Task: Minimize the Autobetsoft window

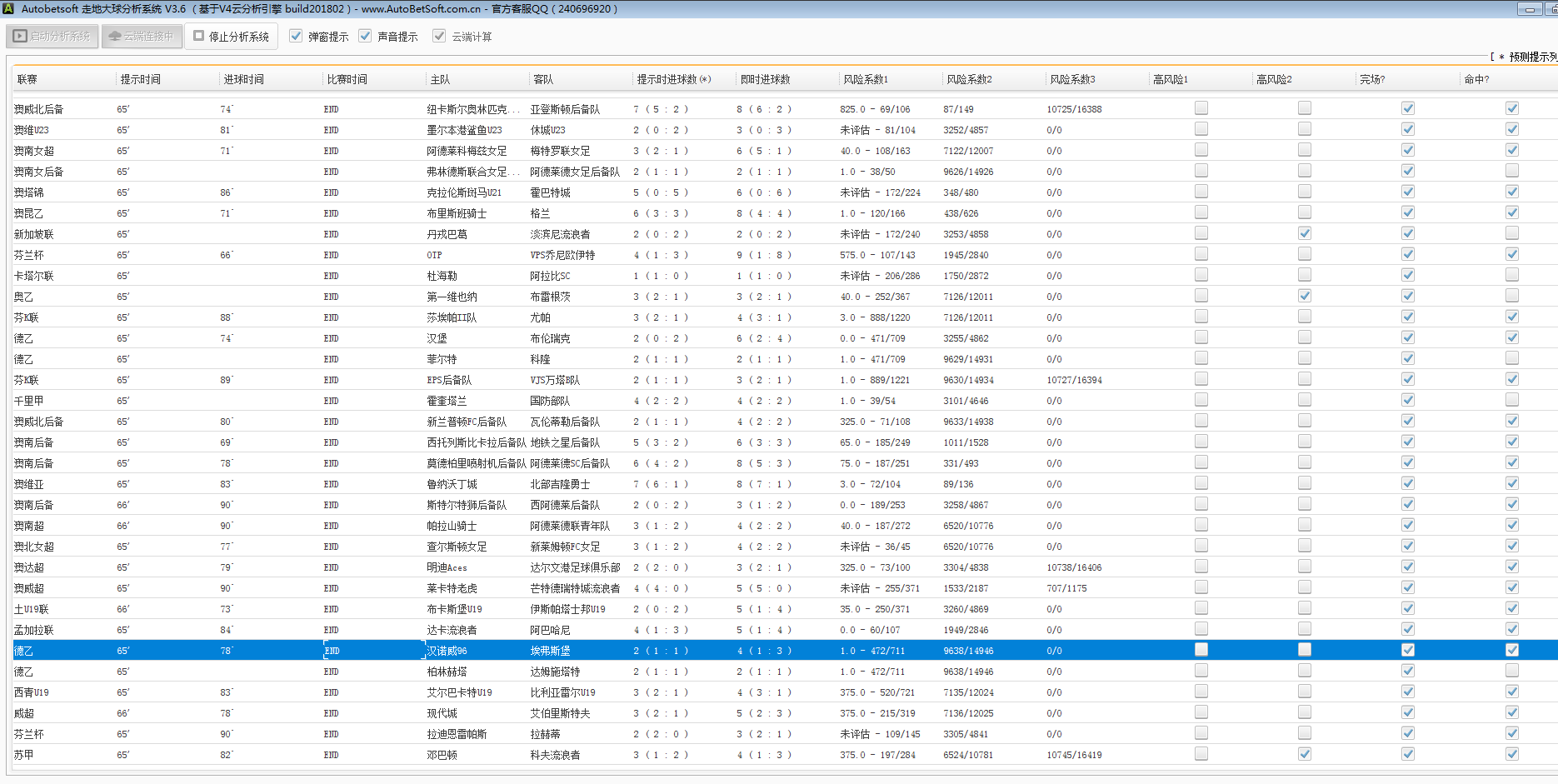Action: [x=1529, y=9]
